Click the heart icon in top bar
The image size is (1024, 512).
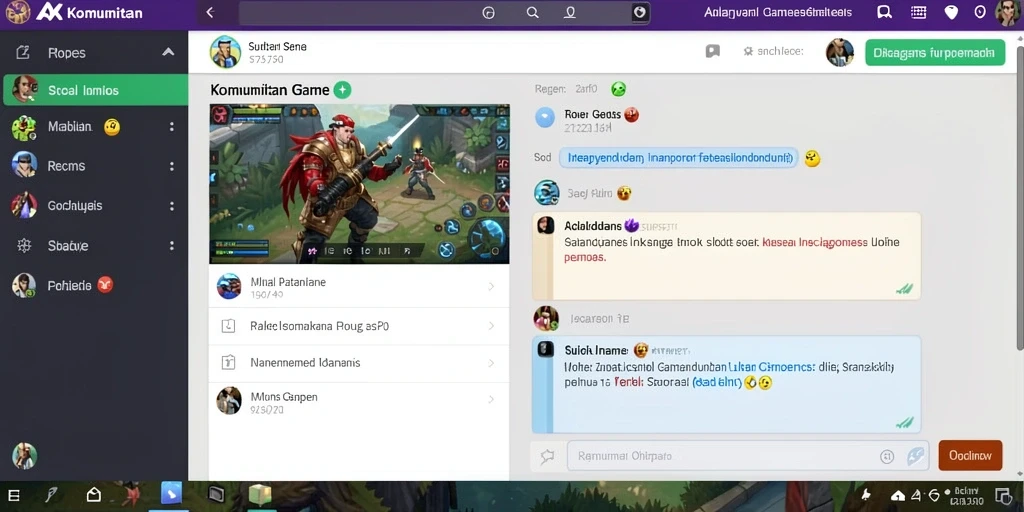[951, 12]
